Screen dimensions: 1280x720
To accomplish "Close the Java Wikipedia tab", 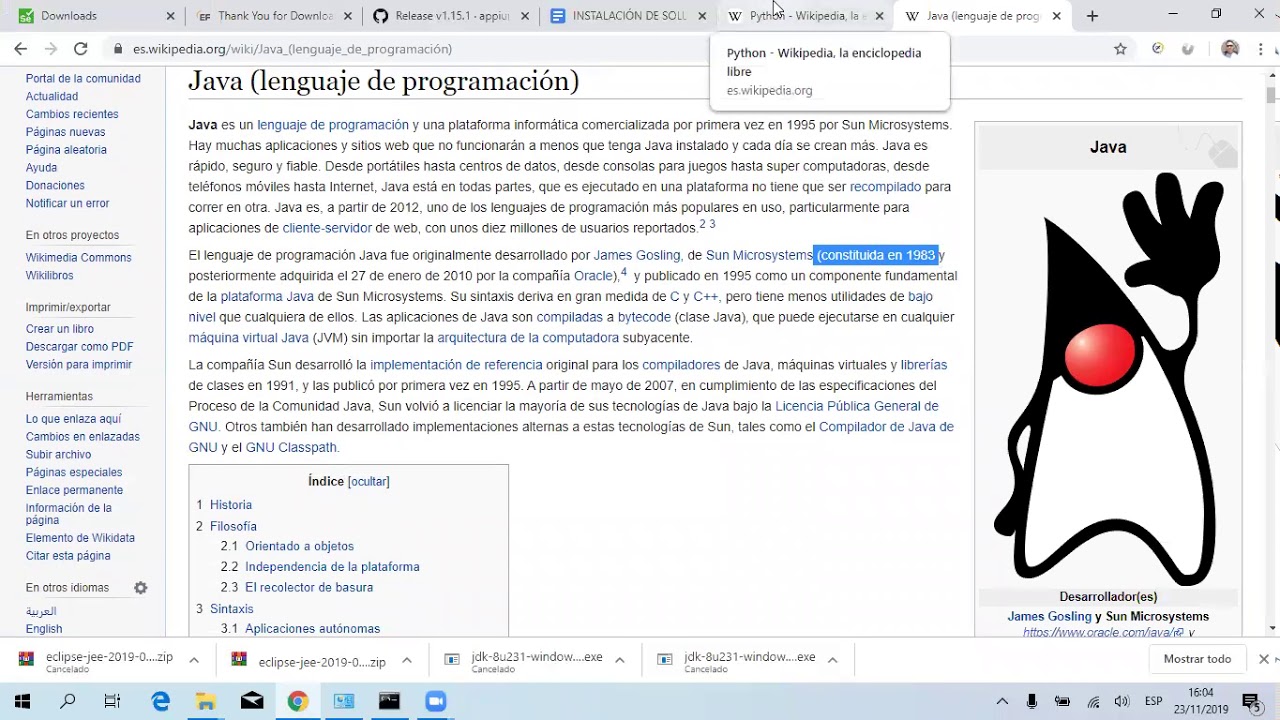I will click(1056, 16).
